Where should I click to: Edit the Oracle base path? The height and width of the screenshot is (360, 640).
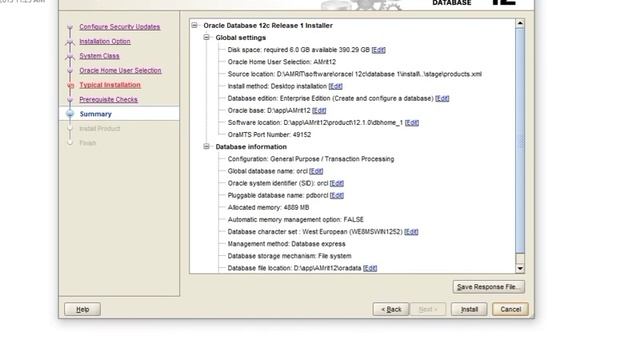coord(319,111)
